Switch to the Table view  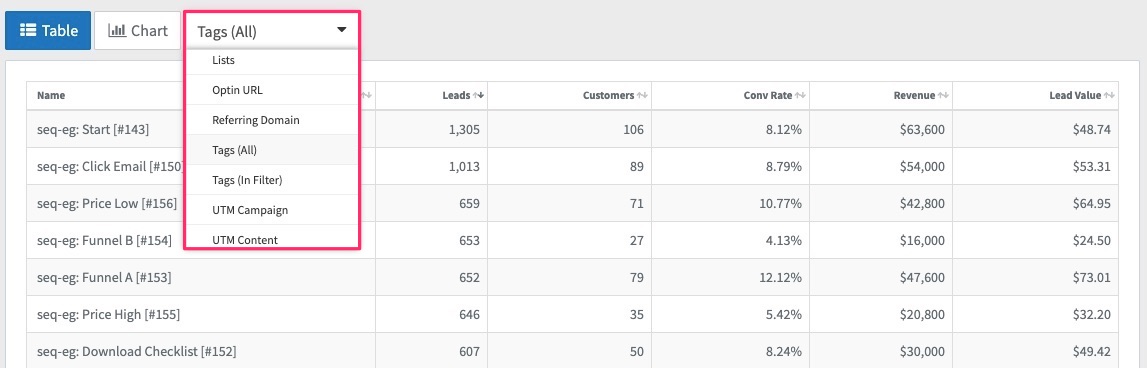[48, 31]
